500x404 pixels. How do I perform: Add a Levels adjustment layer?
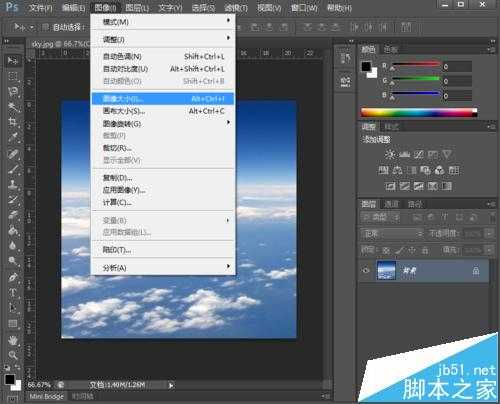[x=404, y=154]
